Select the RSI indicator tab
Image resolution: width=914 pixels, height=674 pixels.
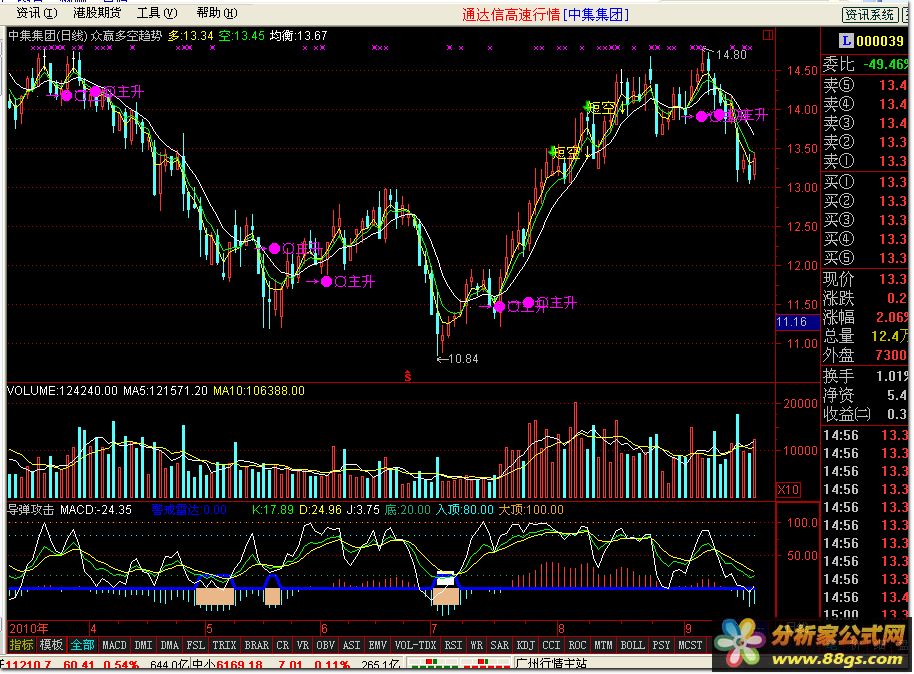click(454, 645)
